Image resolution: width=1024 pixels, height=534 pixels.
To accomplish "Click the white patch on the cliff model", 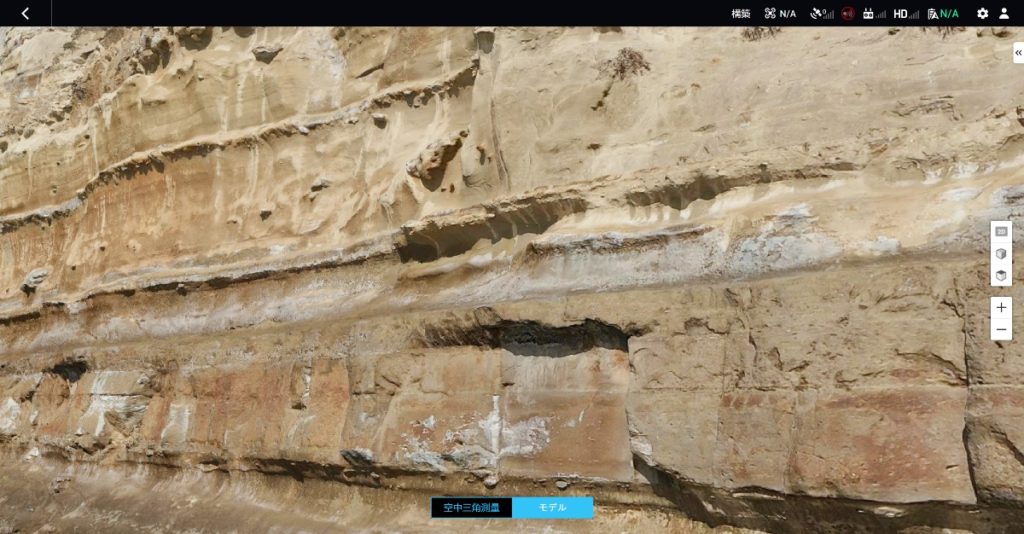I will [x=492, y=430].
